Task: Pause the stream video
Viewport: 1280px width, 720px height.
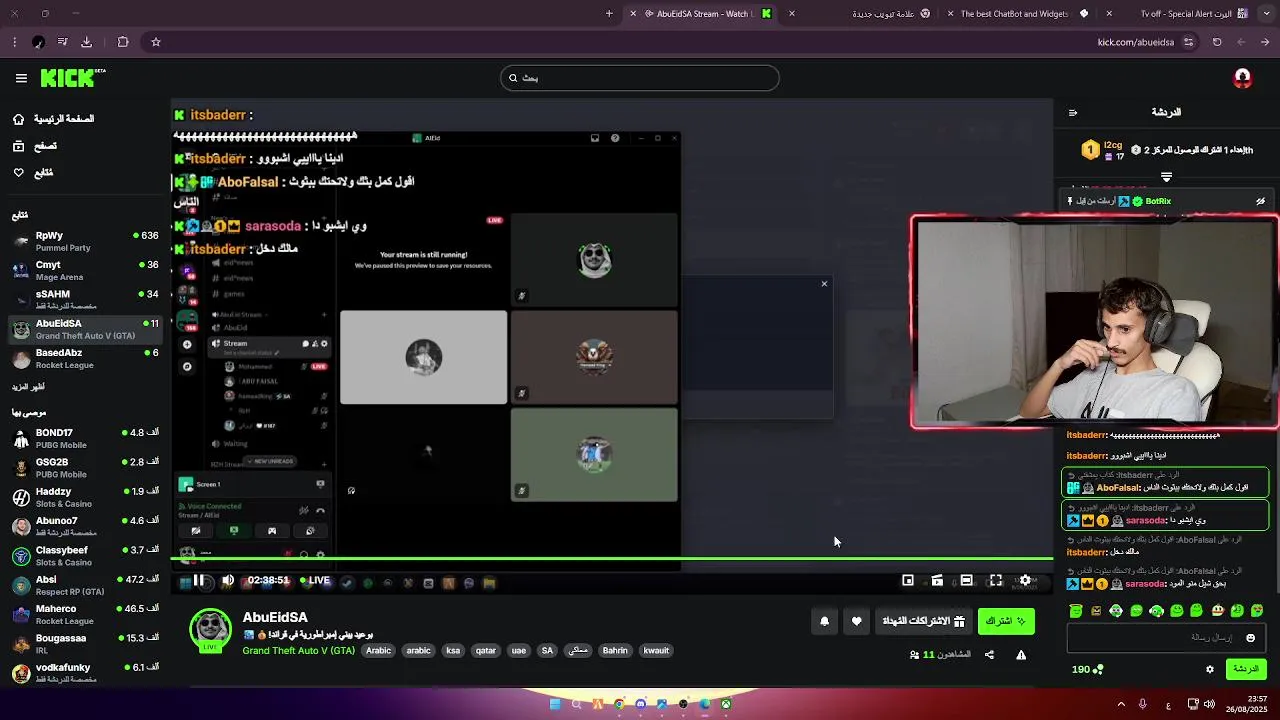Action: (x=198, y=580)
